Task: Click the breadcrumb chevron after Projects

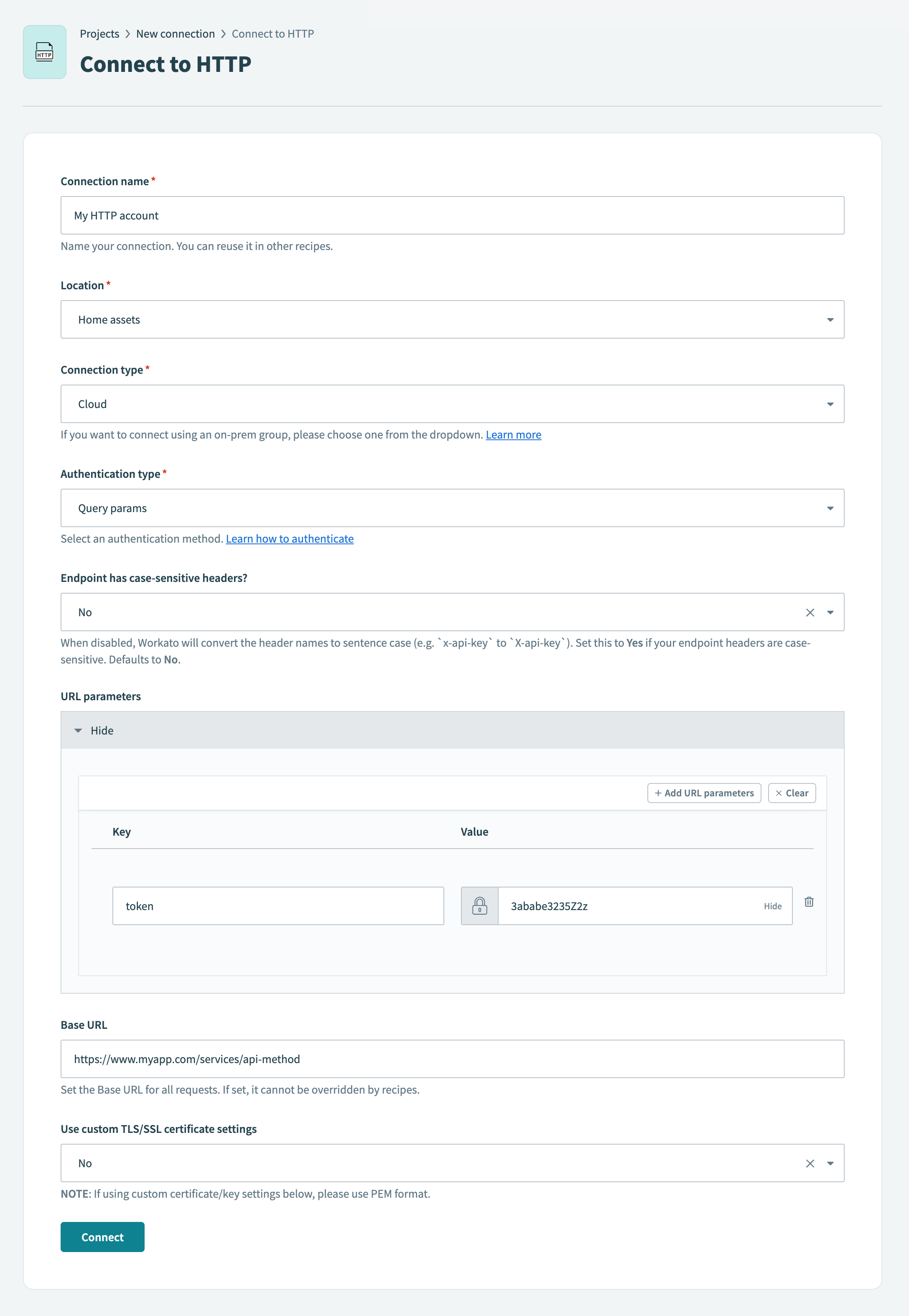Action: [127, 34]
